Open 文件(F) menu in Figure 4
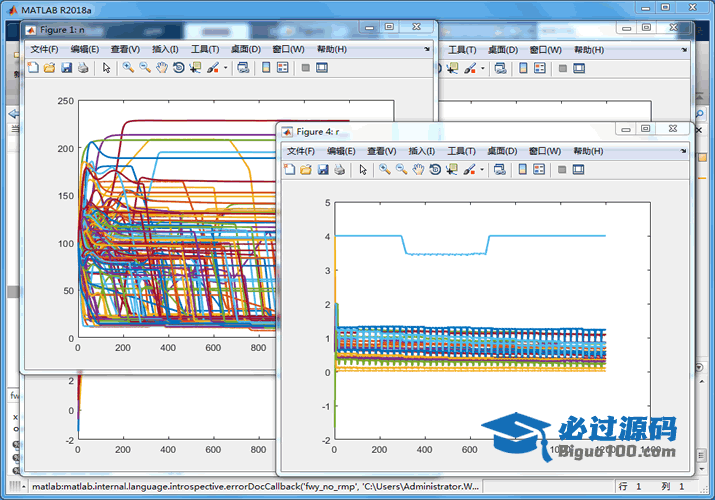 click(301, 151)
